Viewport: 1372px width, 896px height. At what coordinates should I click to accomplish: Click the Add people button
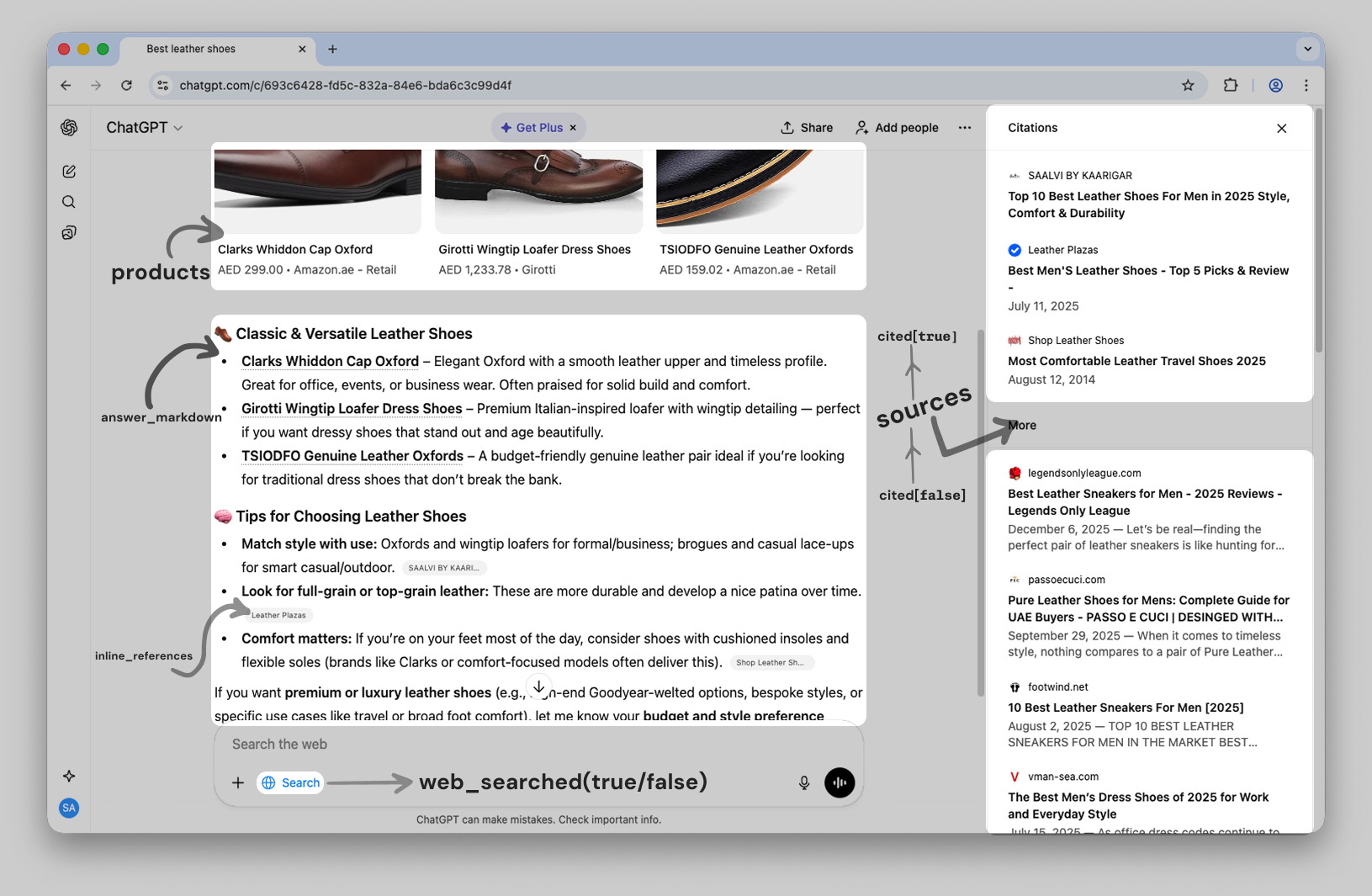click(896, 127)
